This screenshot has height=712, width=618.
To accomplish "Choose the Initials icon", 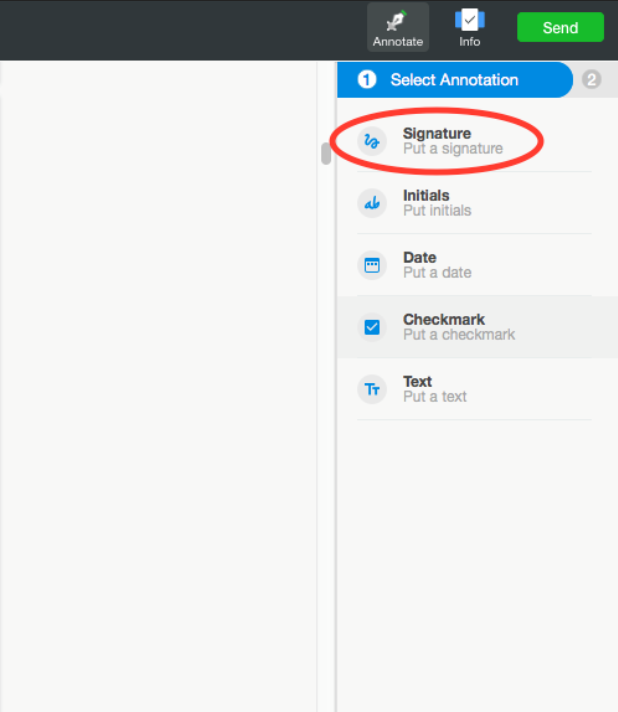I will pyautogui.click(x=372, y=203).
